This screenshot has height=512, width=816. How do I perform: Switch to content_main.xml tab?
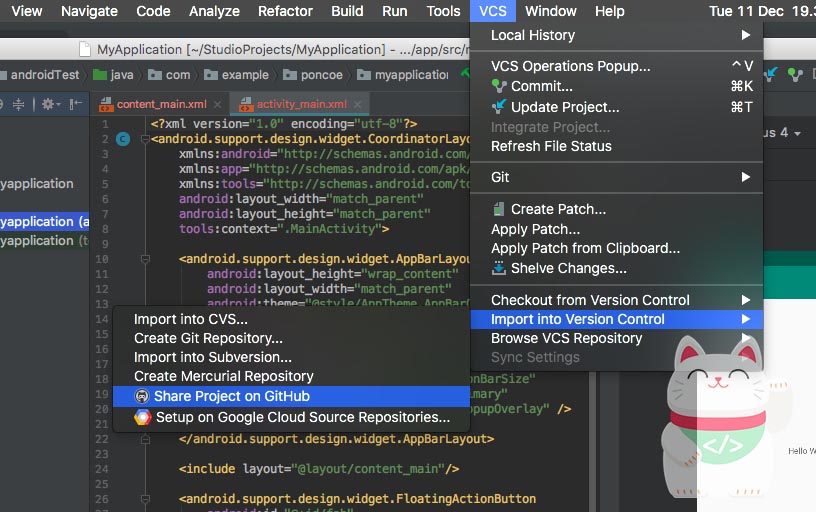click(161, 105)
